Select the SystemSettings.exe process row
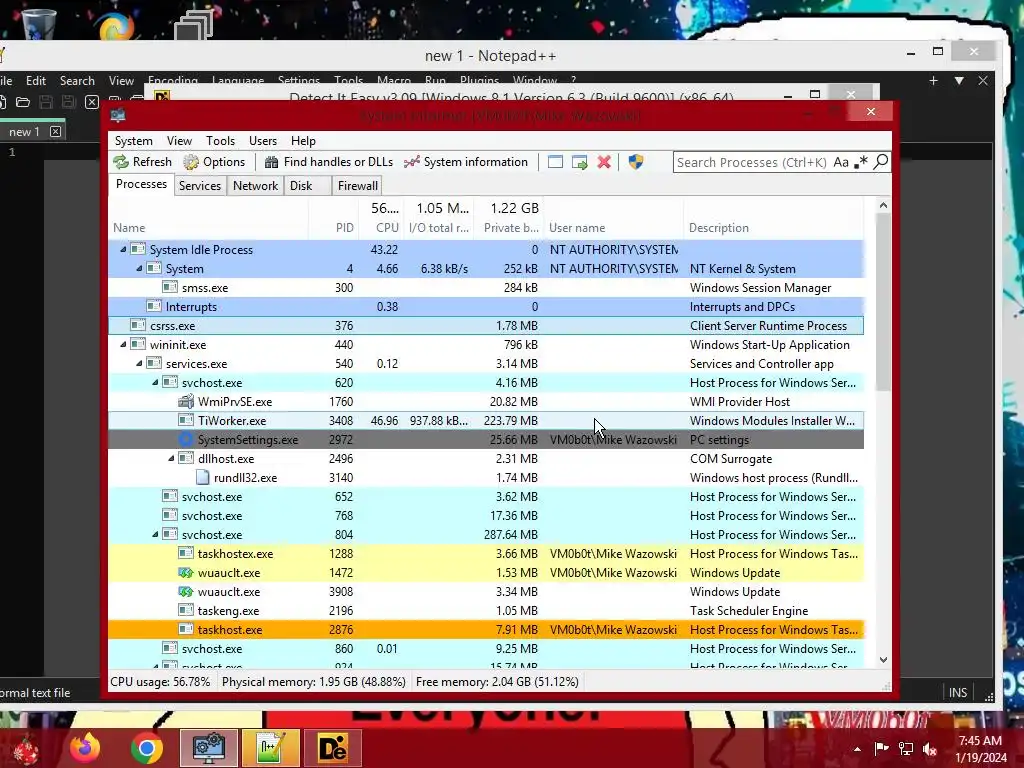This screenshot has height=768, width=1024. 486,440
